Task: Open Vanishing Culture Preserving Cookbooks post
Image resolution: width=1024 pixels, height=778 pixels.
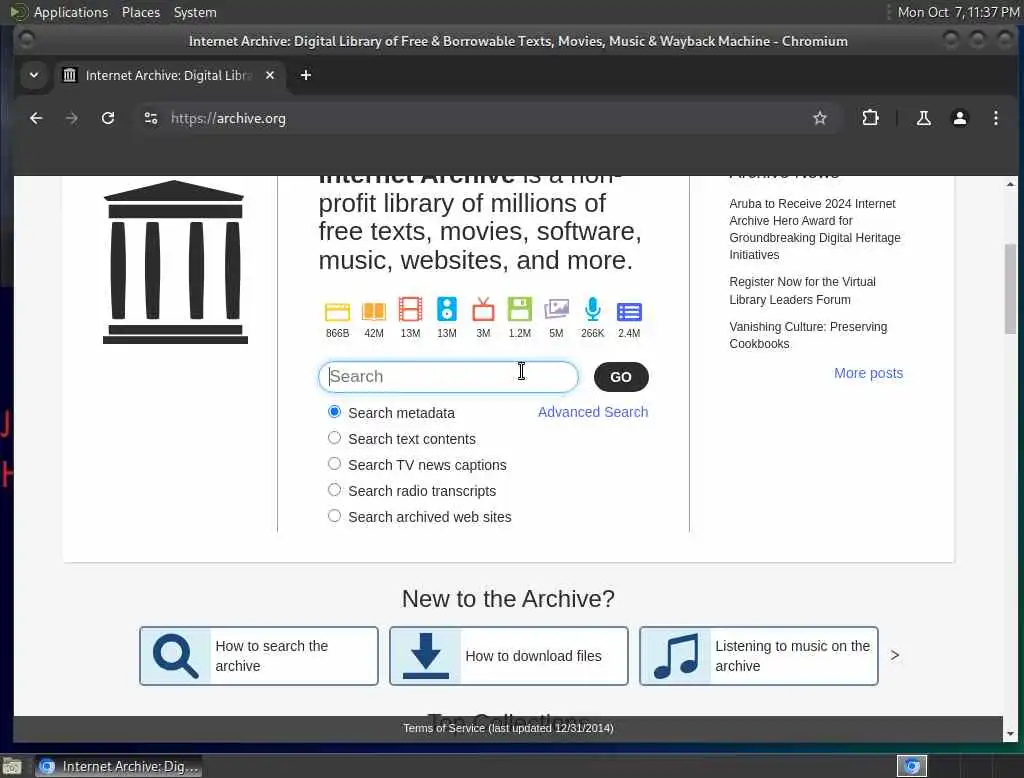Action: [808, 335]
